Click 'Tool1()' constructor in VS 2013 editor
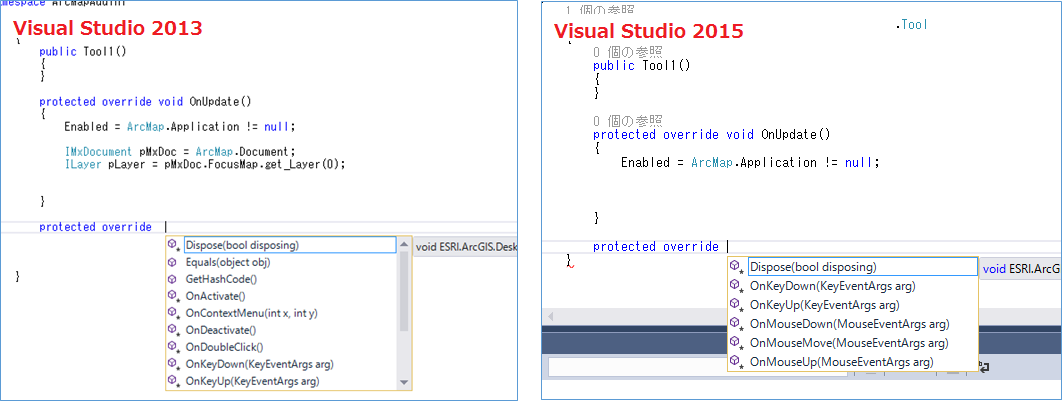The image size is (1064, 401). click(x=105, y=52)
